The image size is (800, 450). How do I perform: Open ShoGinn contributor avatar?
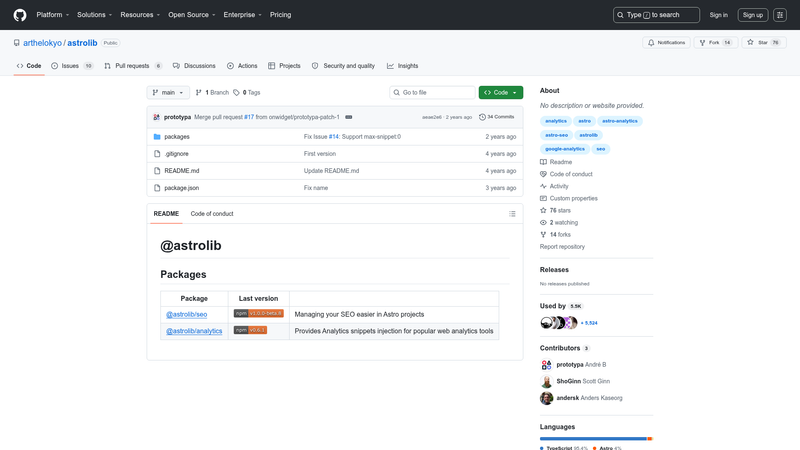pyautogui.click(x=546, y=382)
